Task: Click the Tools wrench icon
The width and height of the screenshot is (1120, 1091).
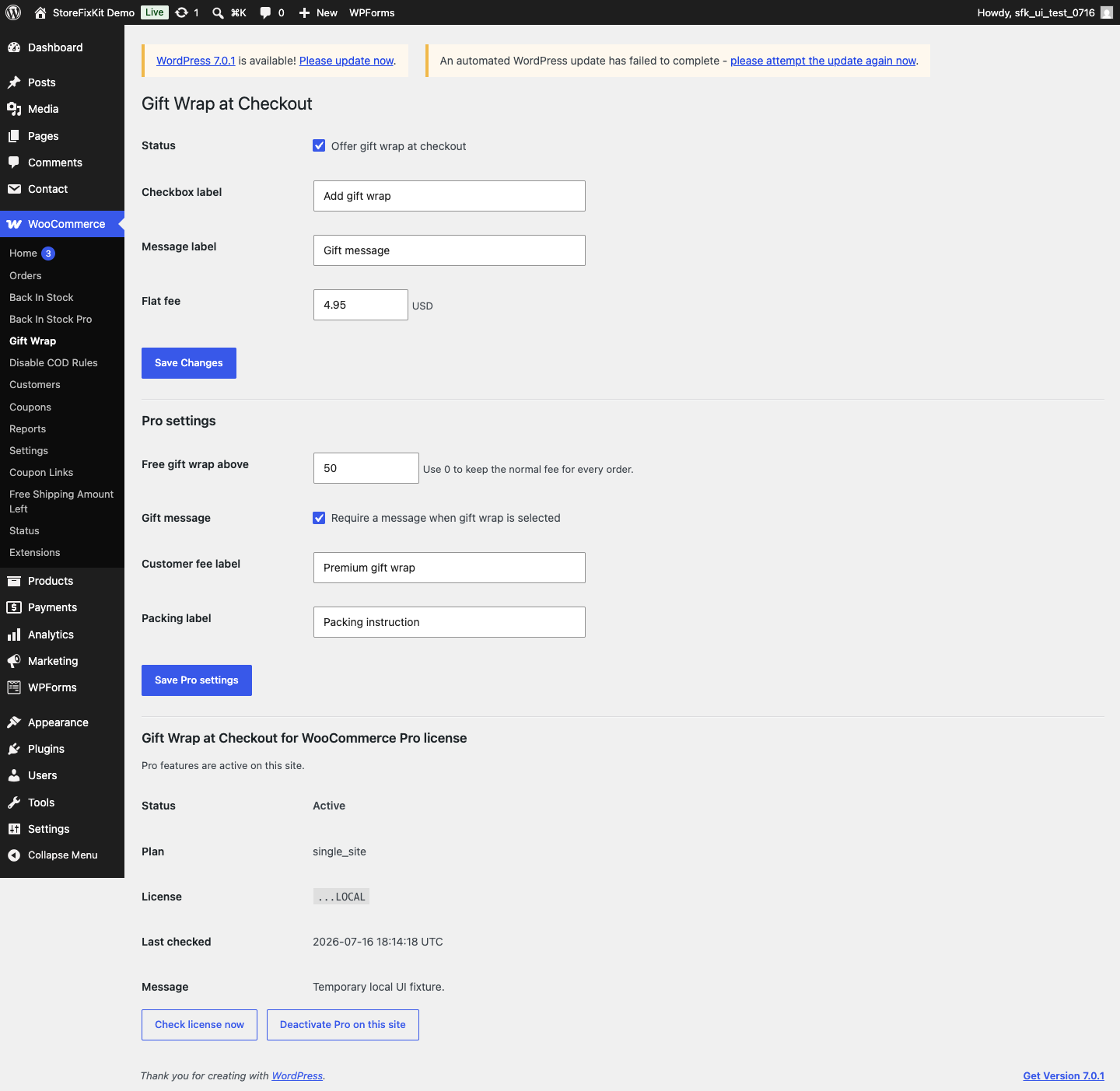Action: pos(14,803)
